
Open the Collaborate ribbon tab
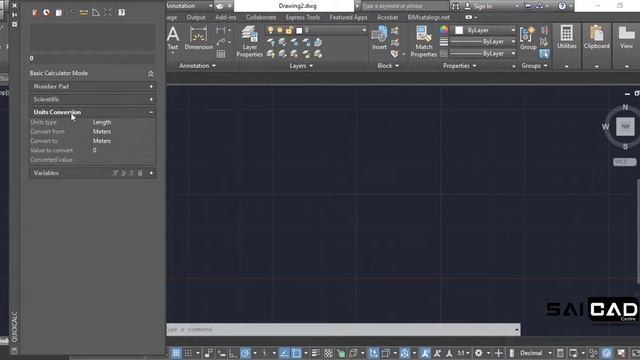261,17
